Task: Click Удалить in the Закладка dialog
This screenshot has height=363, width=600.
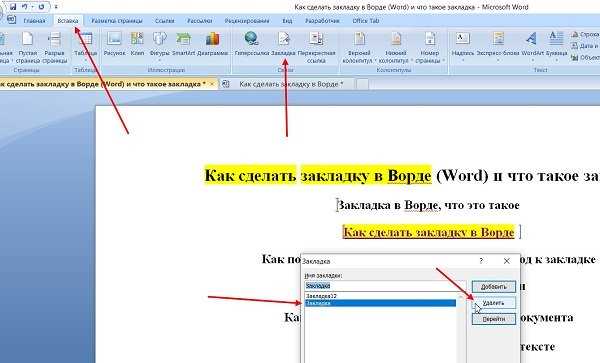Action: 494,303
